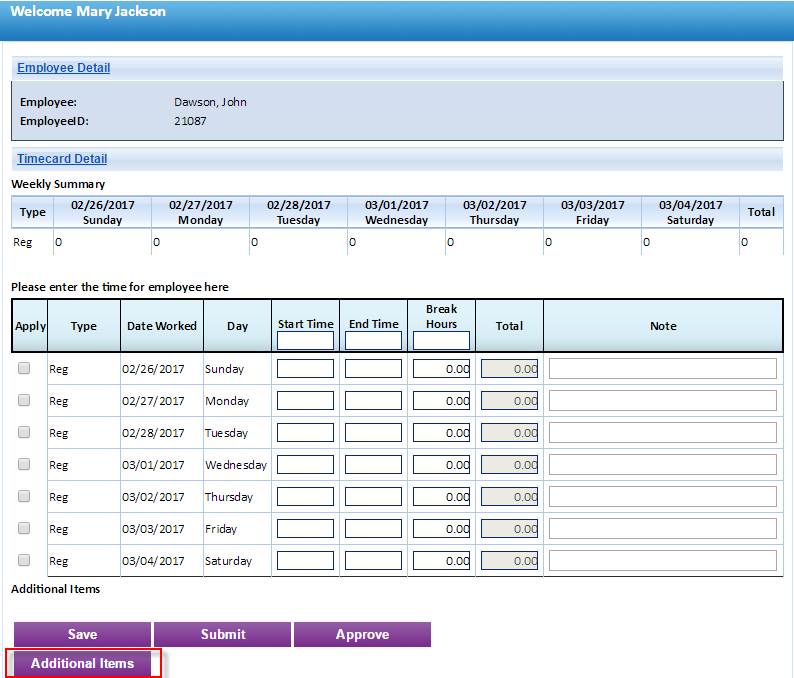
Task: Tick the Apply checkbox for Friday
Action: [24, 528]
